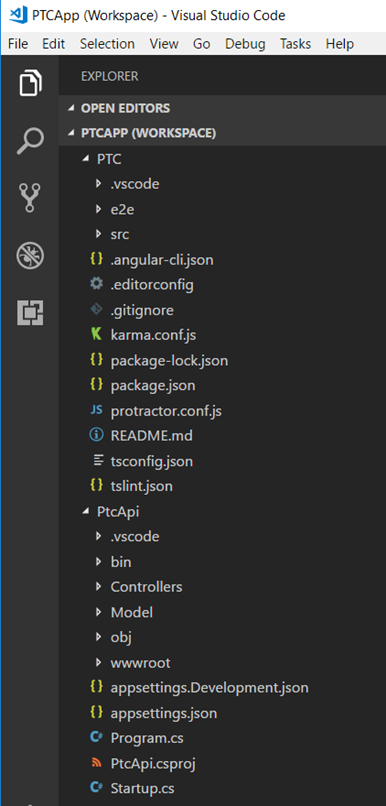386x806 pixels.
Task: Open the Tasks menu
Action: click(296, 44)
